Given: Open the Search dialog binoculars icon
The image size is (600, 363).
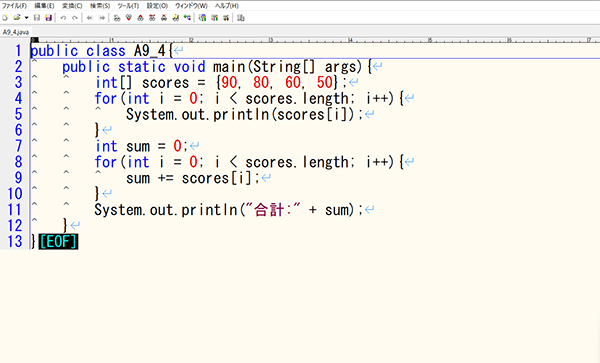Looking at the screenshot, I should point(117,18).
